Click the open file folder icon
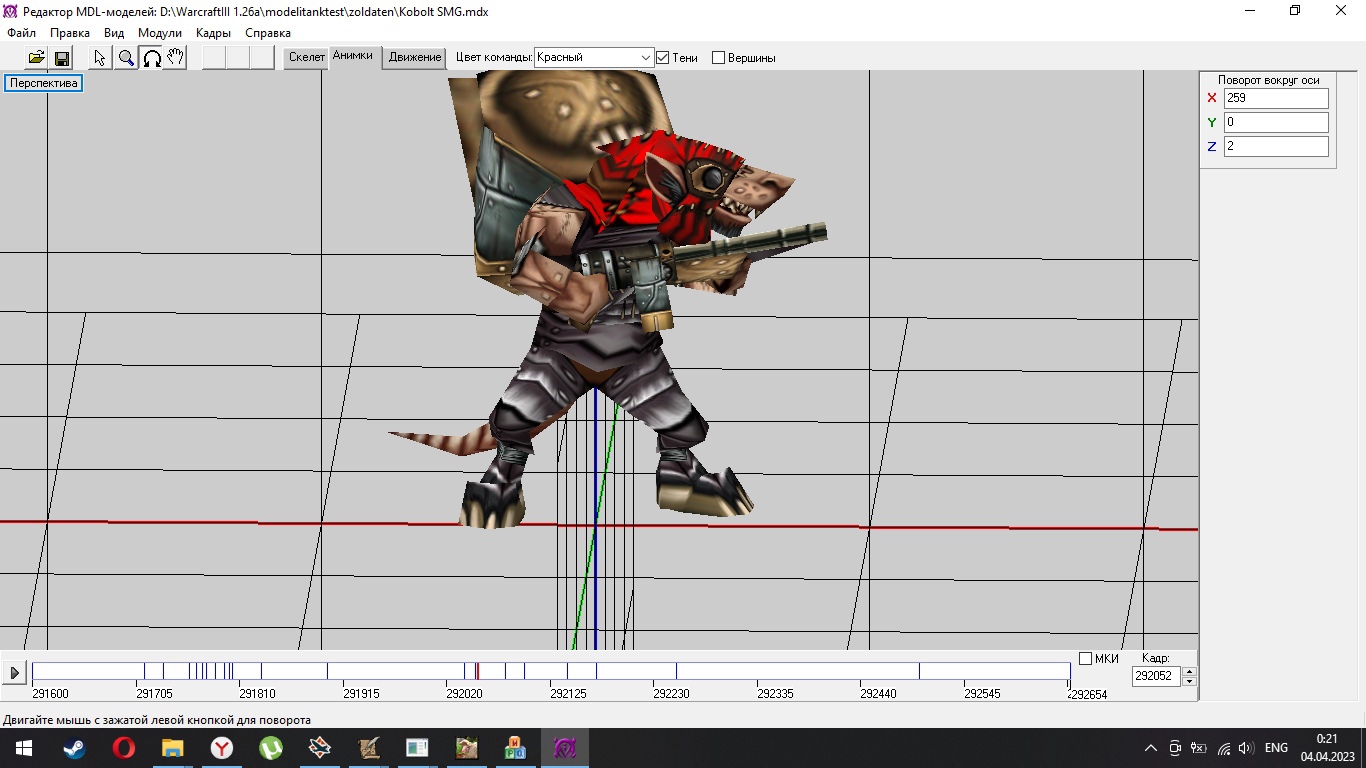Screen dimensions: 1366x768 (x=36, y=57)
